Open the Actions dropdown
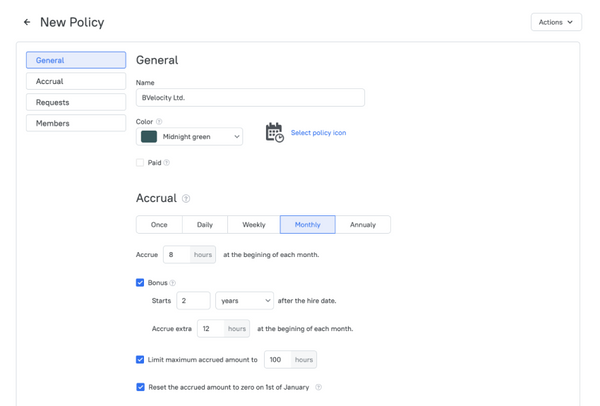The image size is (600, 406). point(556,22)
